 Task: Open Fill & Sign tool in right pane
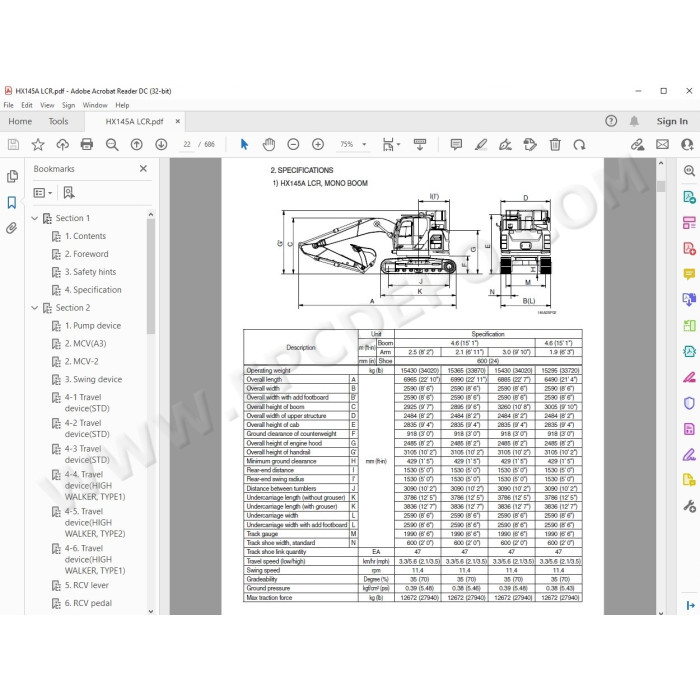(689, 455)
